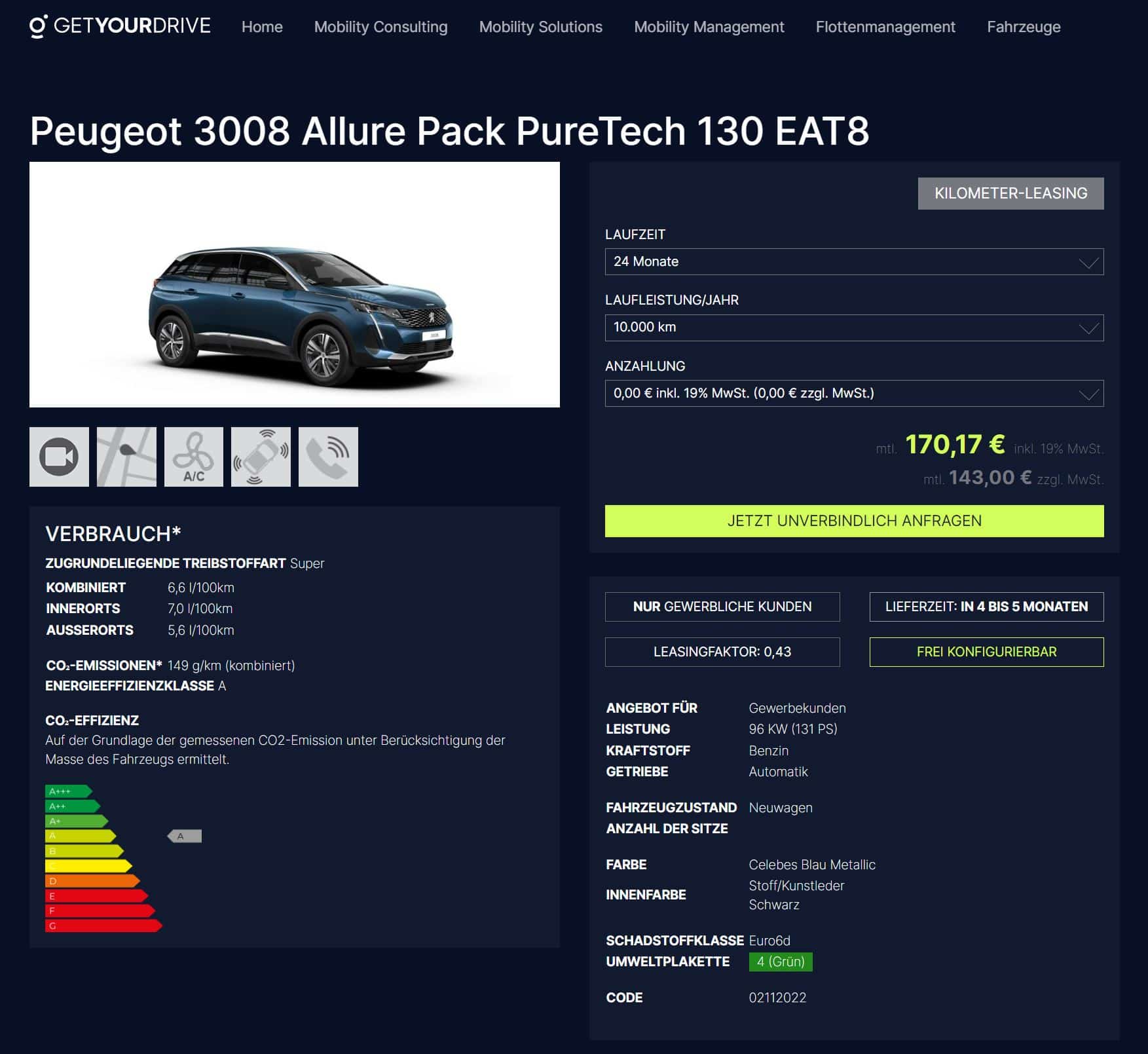Click the yellow C efficiency bar
Viewport: 1148px width, 1054px height.
[88, 866]
